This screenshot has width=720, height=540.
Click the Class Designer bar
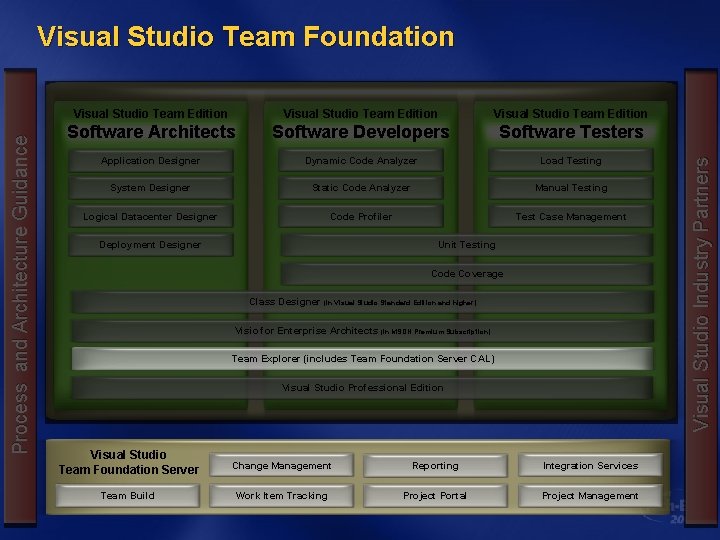click(x=362, y=302)
